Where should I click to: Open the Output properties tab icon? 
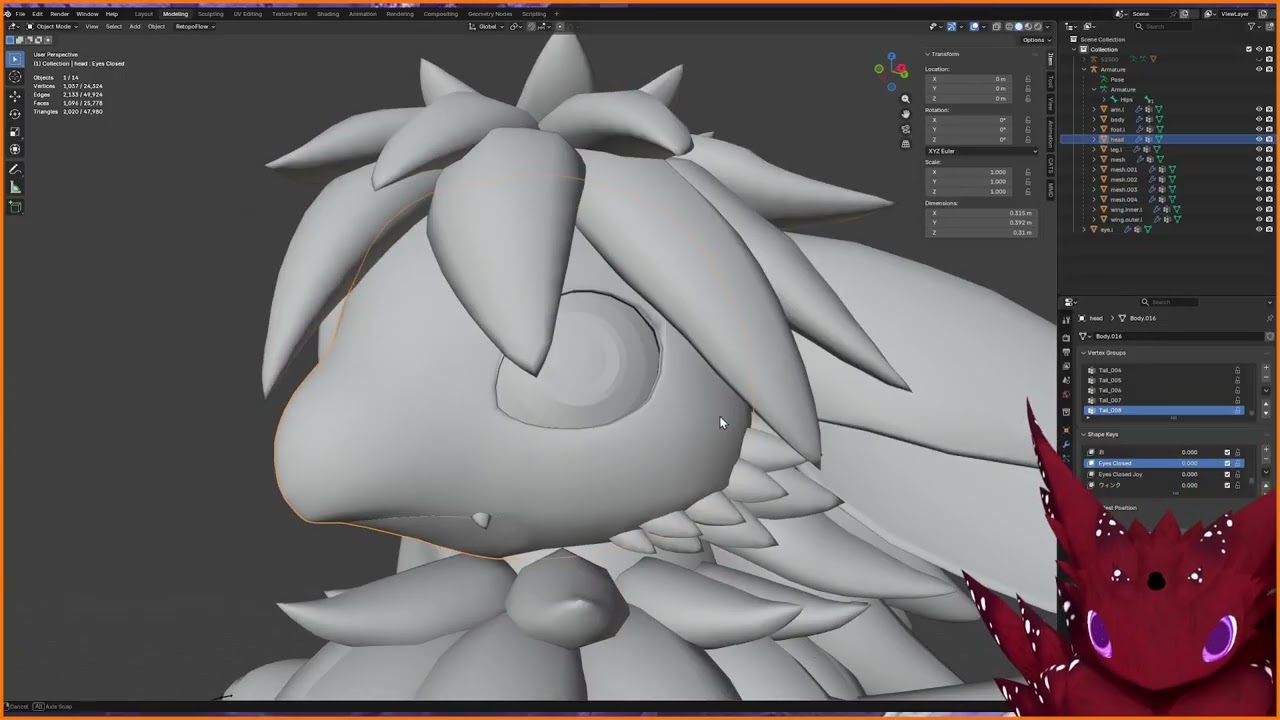click(1066, 352)
